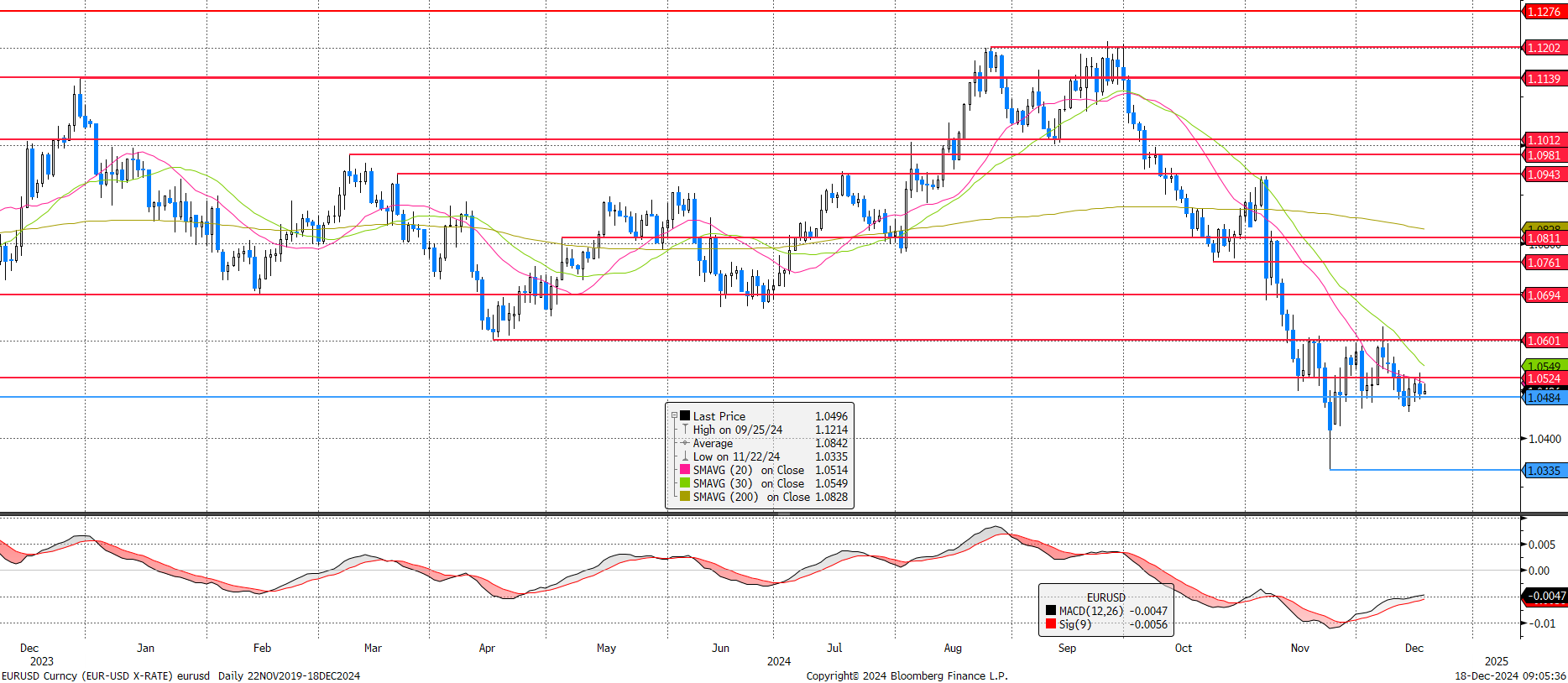This screenshot has width=1568, height=683.
Task: Click the 2025 year label on axis
Action: point(1496,661)
